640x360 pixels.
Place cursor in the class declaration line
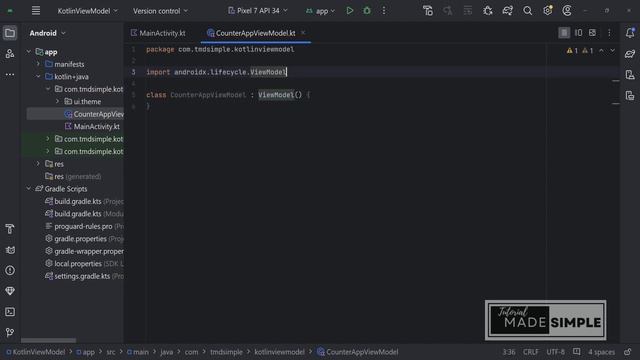tap(228, 95)
